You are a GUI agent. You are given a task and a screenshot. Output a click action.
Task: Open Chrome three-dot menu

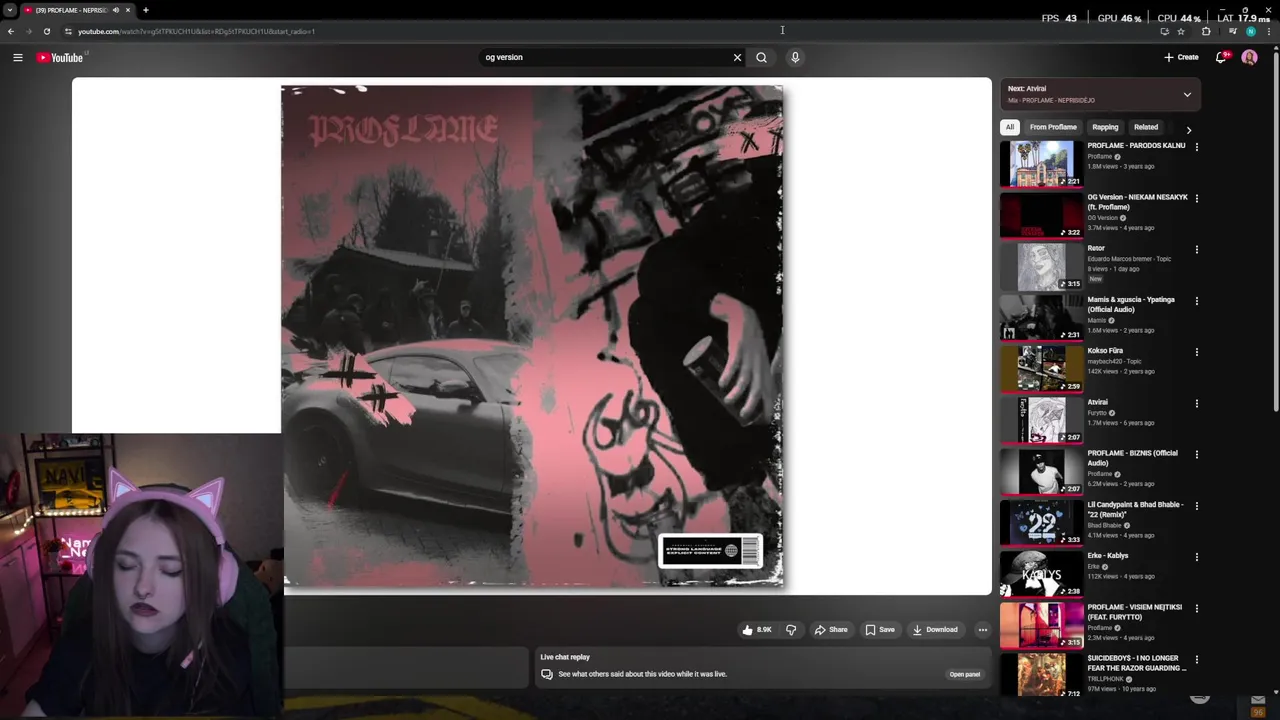pyautogui.click(x=1270, y=31)
